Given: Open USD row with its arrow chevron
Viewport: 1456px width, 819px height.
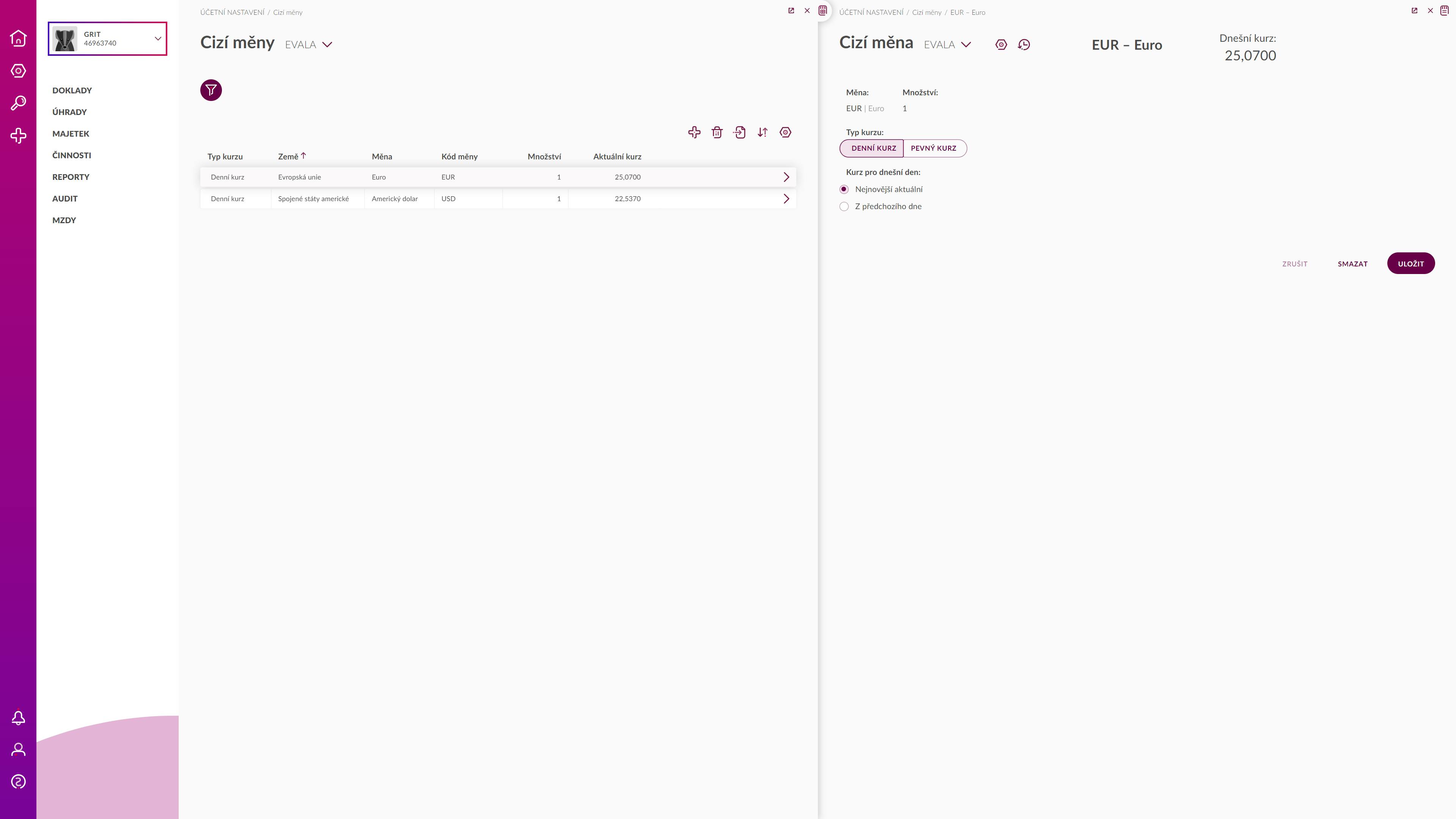Looking at the screenshot, I should pyautogui.click(x=786, y=198).
